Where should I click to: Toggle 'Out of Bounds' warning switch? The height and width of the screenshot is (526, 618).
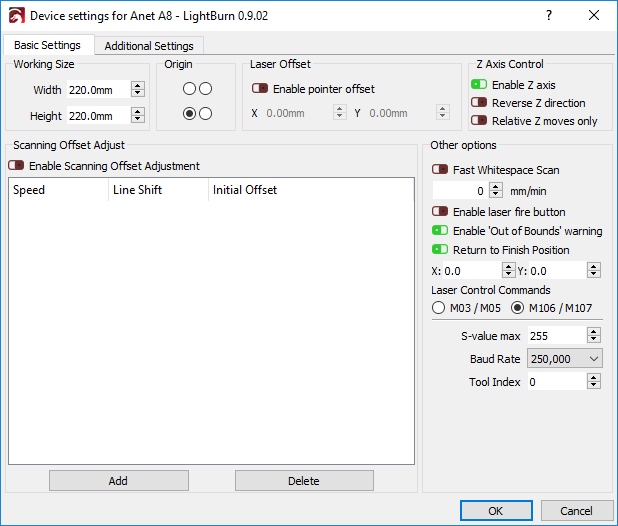(x=440, y=230)
